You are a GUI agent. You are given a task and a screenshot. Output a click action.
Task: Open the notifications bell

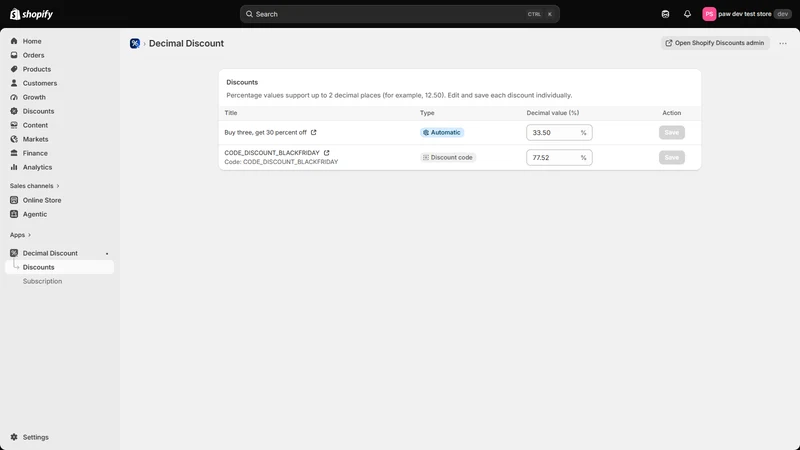pos(687,14)
